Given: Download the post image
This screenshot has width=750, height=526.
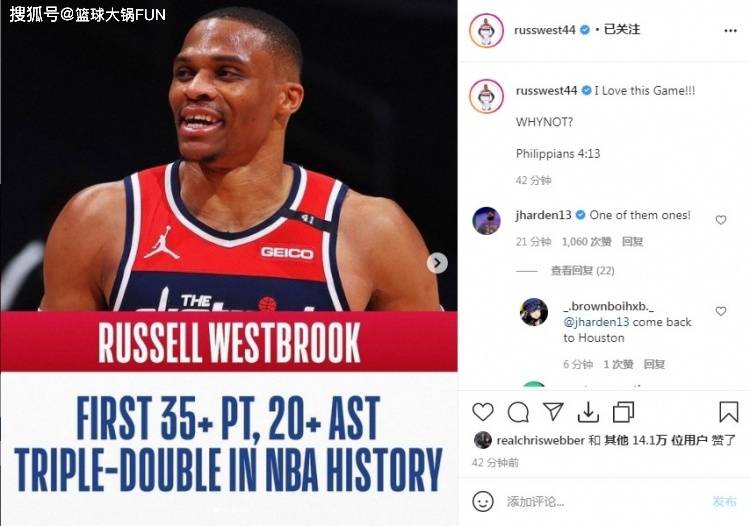Looking at the screenshot, I should pos(588,412).
